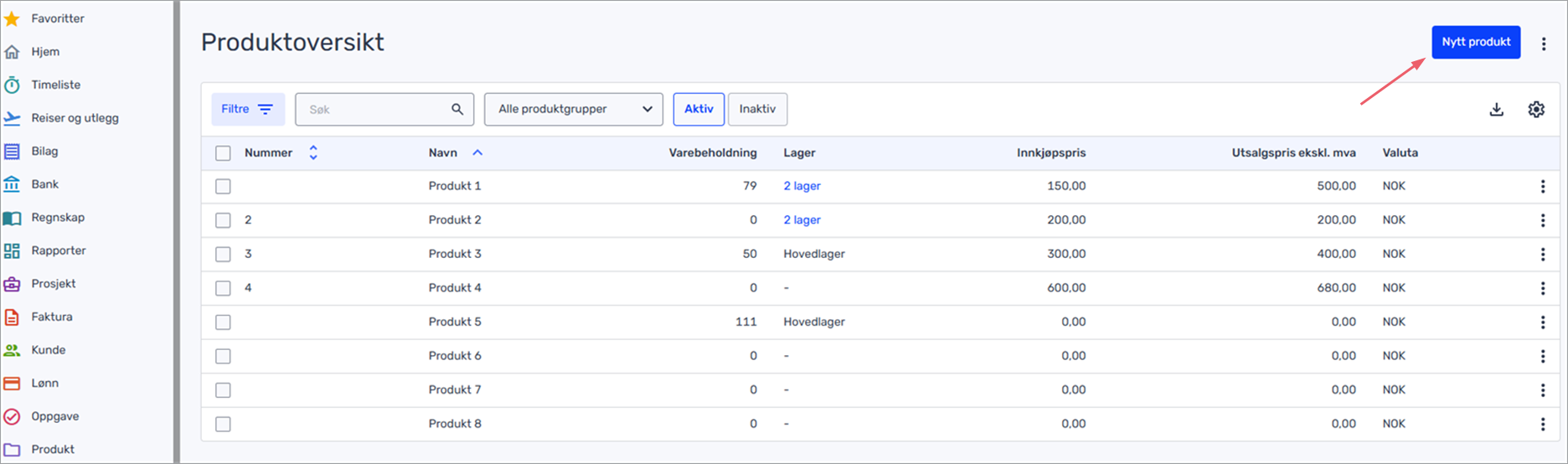Open the Timeliste stopwatch icon
The image size is (1568, 464).
12,85
